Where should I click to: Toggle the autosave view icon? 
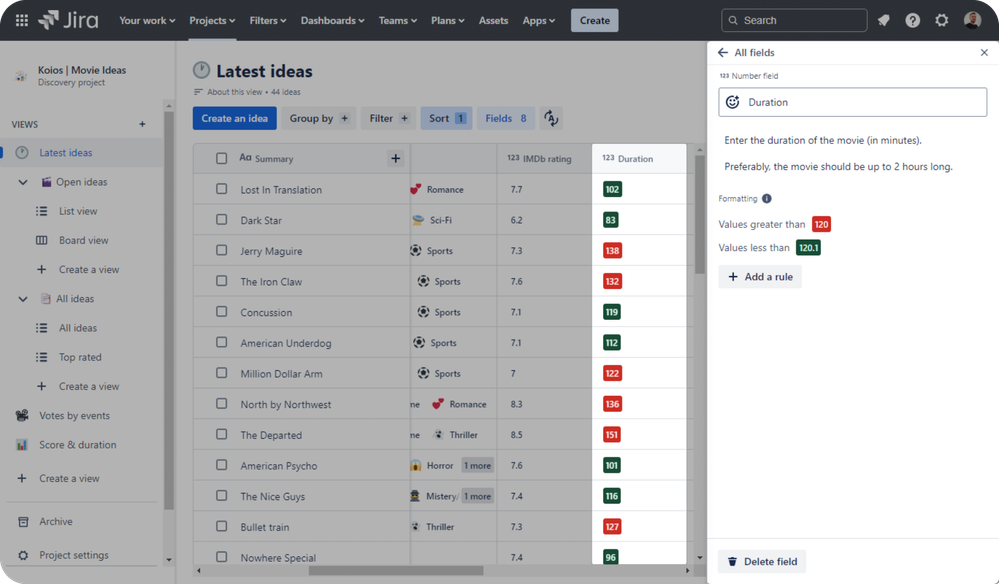pyautogui.click(x=551, y=118)
